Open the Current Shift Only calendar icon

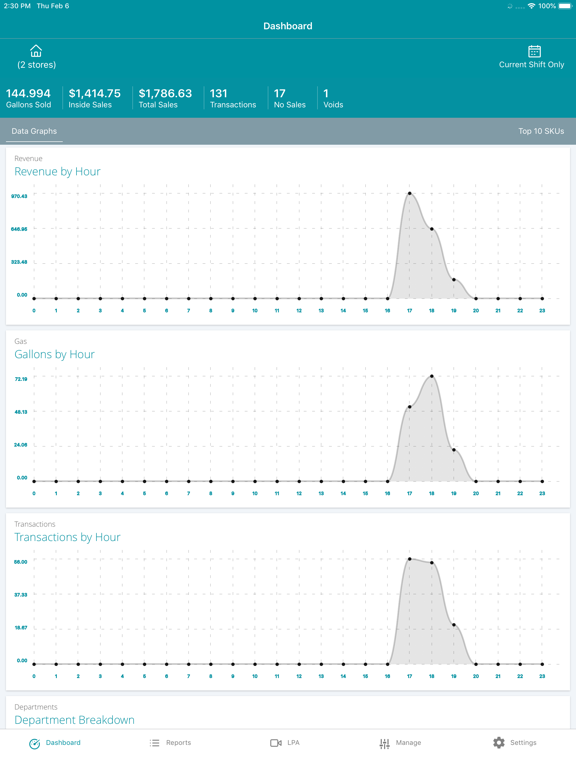point(534,51)
